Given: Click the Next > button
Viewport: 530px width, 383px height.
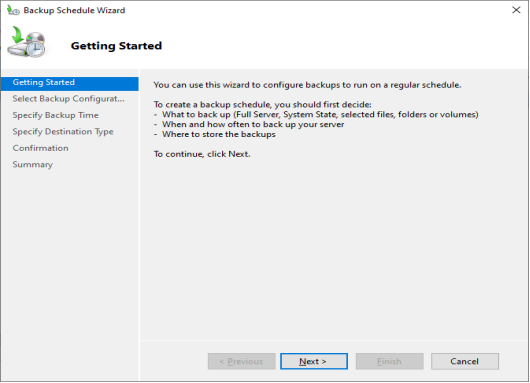Looking at the screenshot, I should tap(314, 361).
